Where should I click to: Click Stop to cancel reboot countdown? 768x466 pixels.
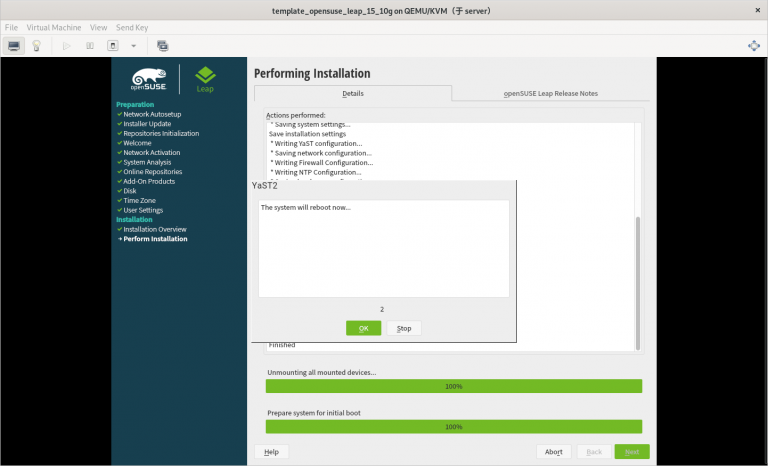coord(404,328)
